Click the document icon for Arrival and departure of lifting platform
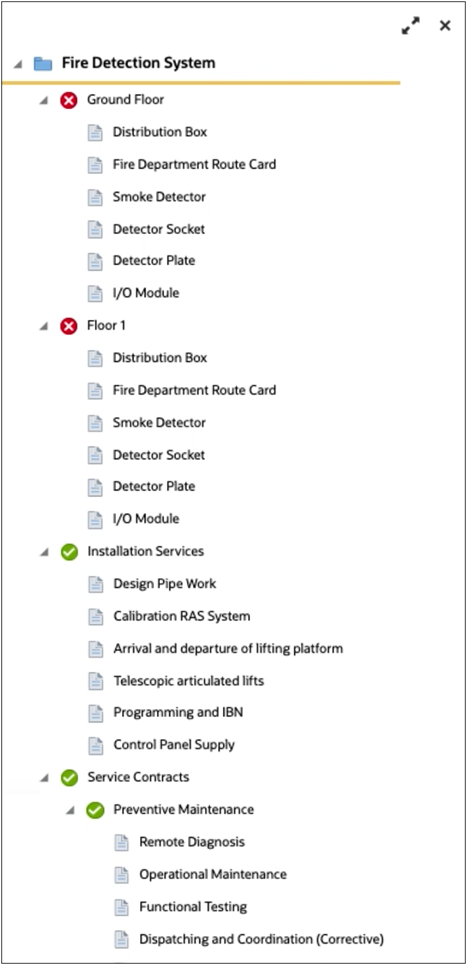This screenshot has width=467, height=965. [x=95, y=649]
